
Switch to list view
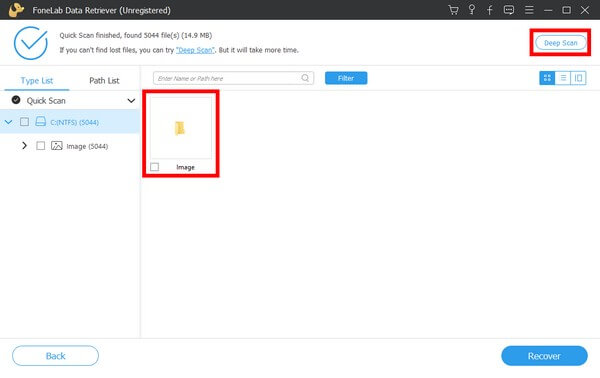[563, 78]
